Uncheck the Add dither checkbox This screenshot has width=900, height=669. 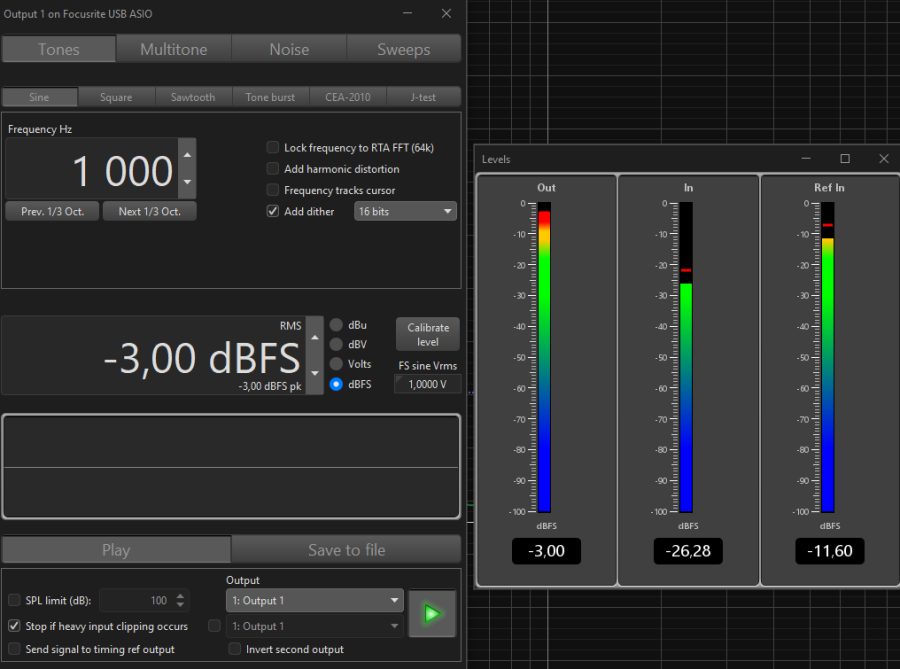click(273, 211)
